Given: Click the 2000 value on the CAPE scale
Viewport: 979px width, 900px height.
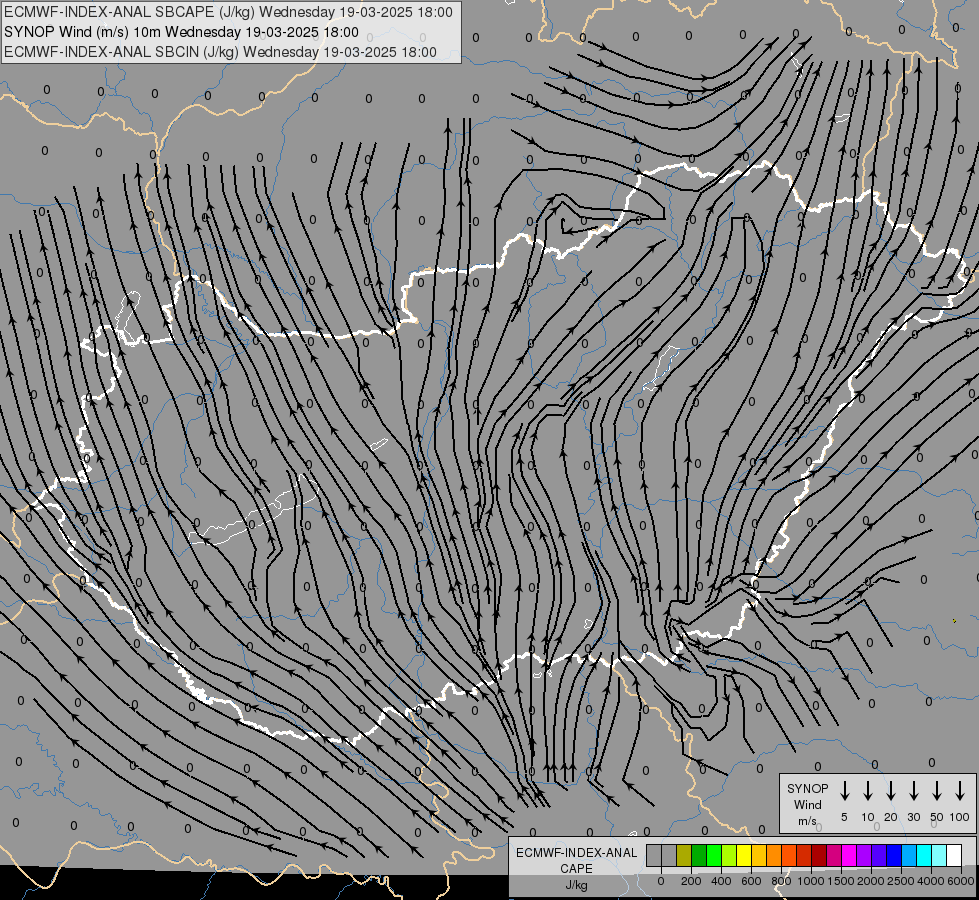Looking at the screenshot, I should point(871,881).
